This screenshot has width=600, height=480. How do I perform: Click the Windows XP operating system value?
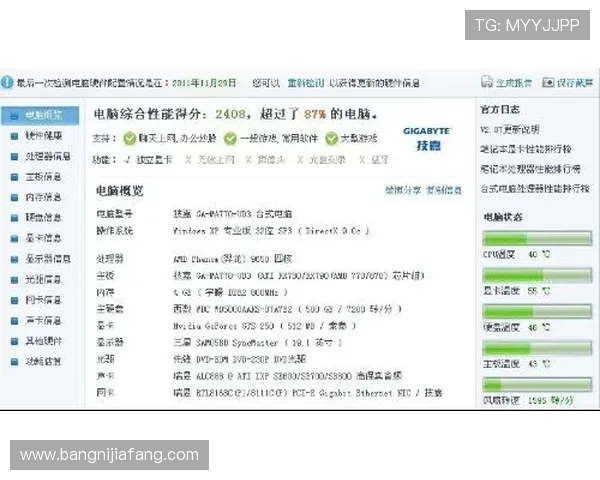pos(271,231)
